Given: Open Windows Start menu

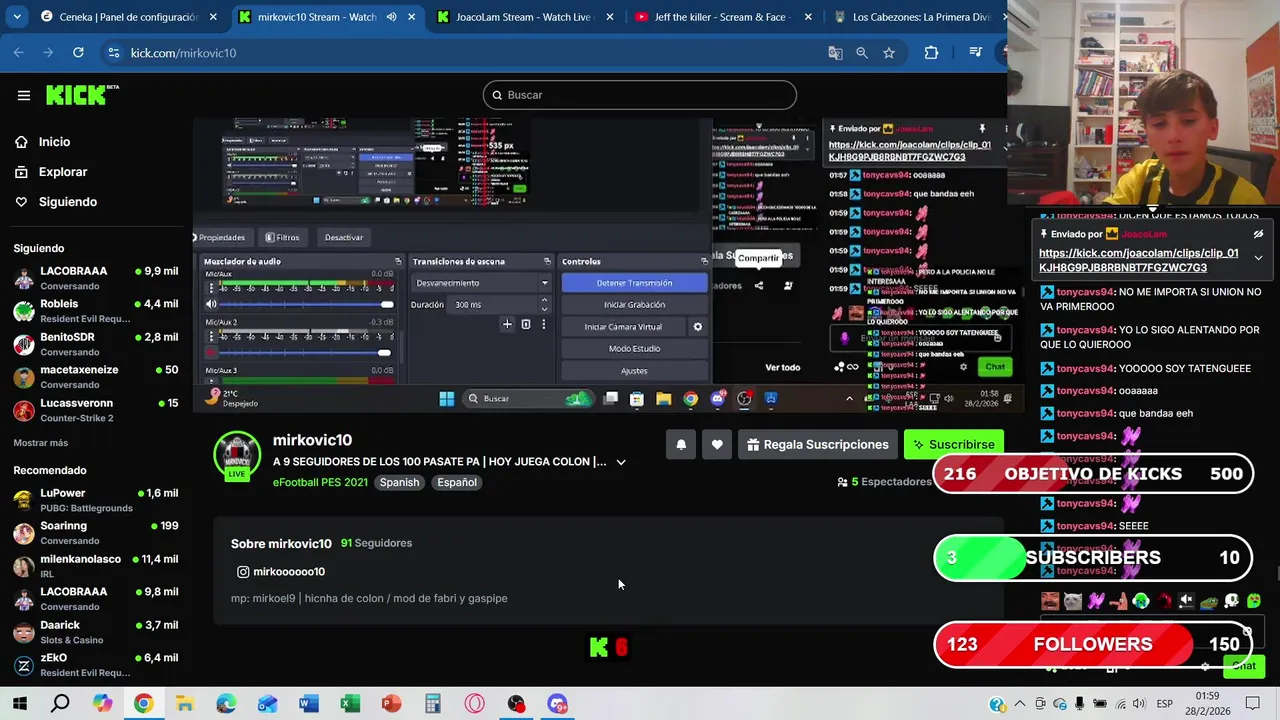Looking at the screenshot, I should [20, 704].
